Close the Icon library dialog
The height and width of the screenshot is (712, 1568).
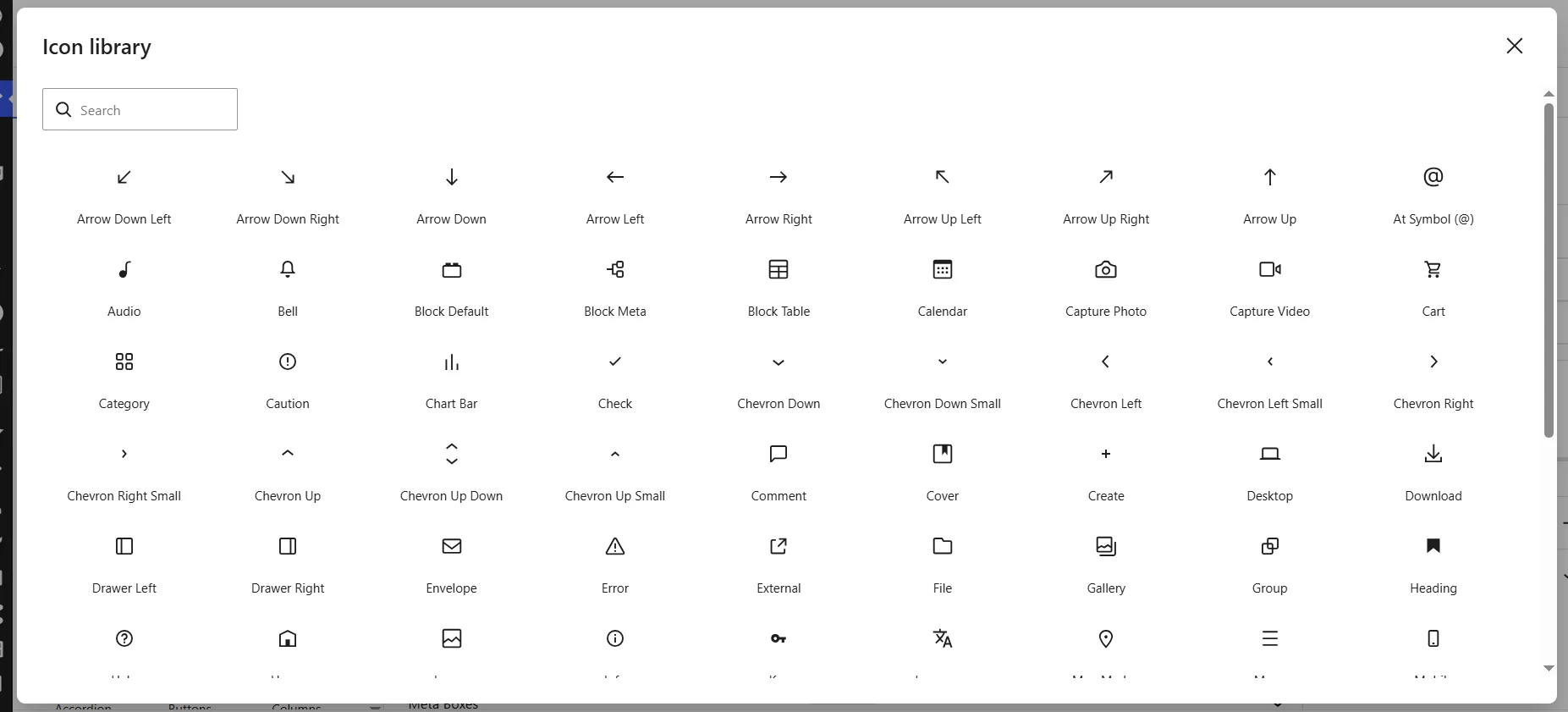pos(1515,46)
